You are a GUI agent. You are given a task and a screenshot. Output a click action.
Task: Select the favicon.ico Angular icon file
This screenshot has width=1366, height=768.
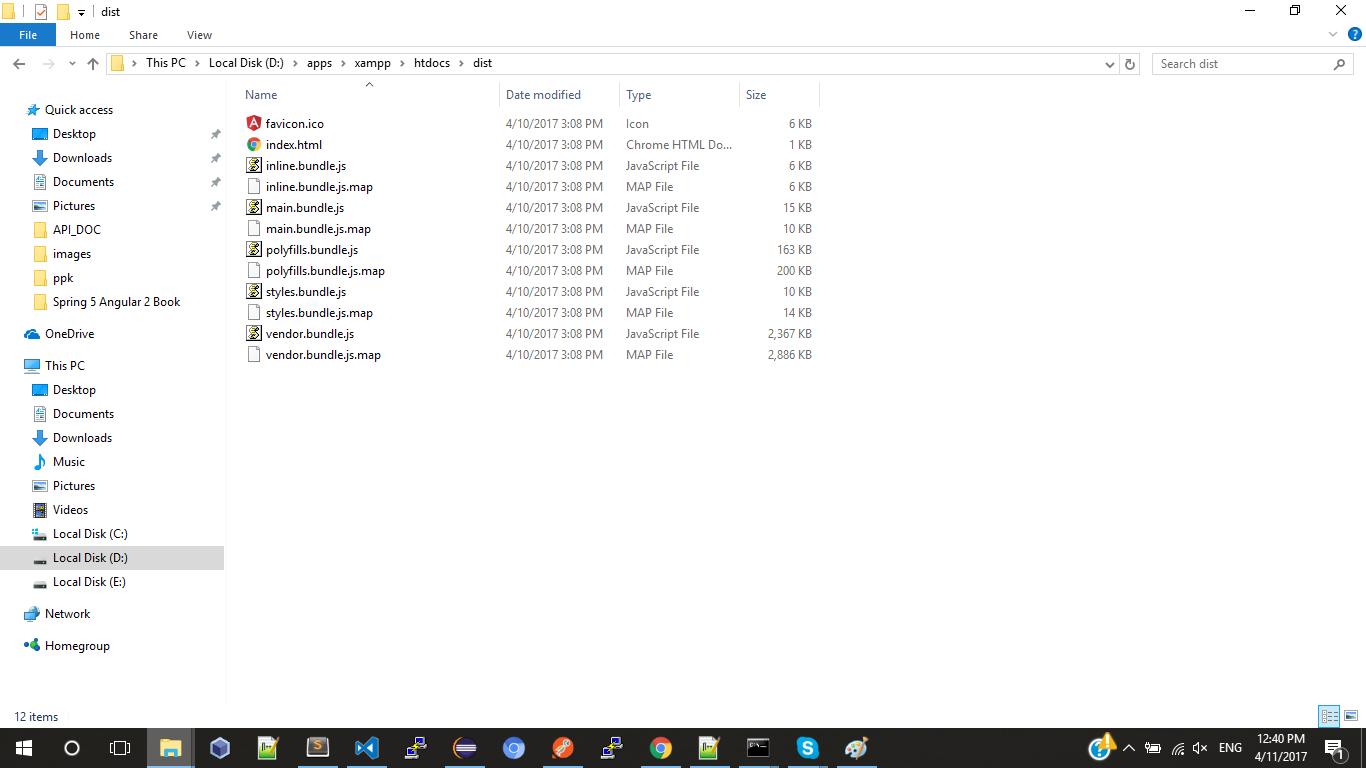pyautogui.click(x=294, y=124)
